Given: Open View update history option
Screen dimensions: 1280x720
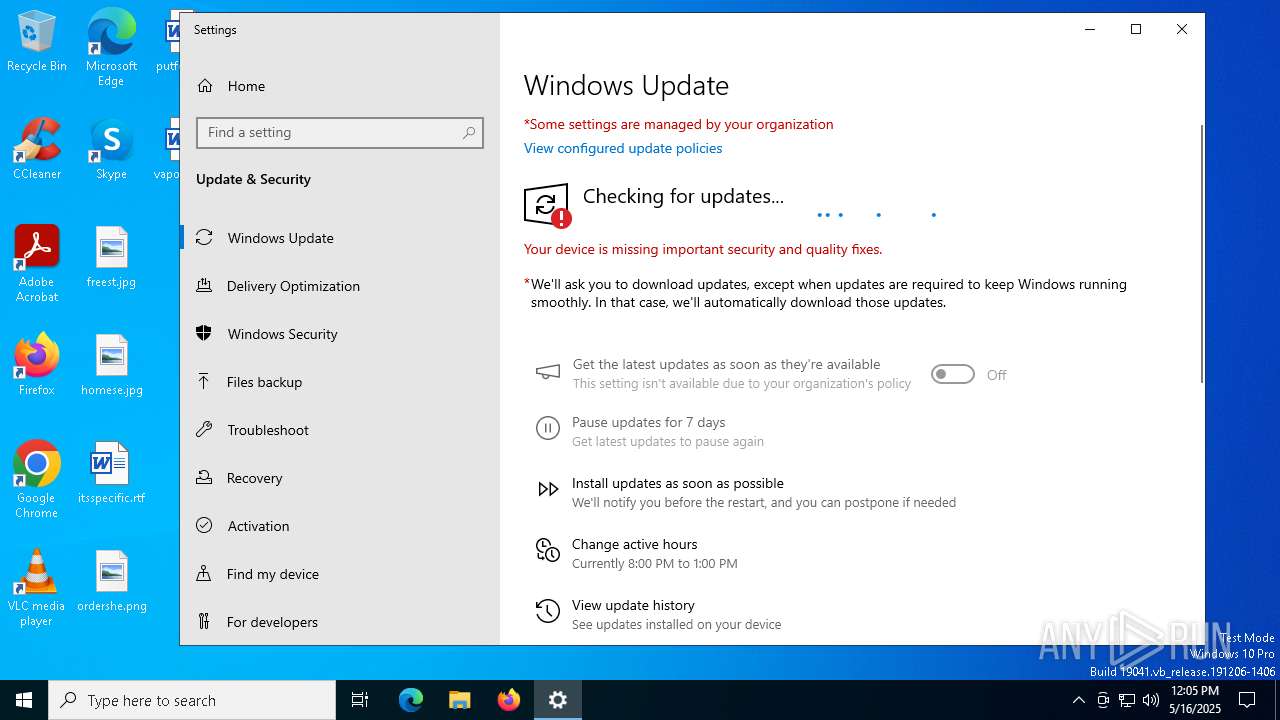Looking at the screenshot, I should 633,605.
